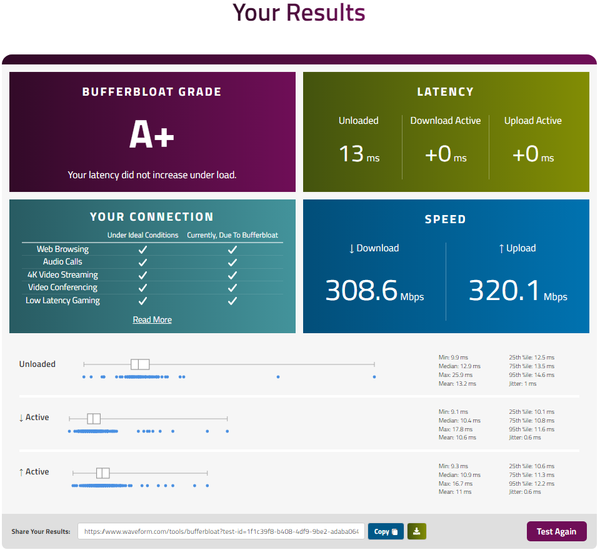
Task: Click 4K Video Streaming ideal conditions checkmark
Action: coord(142,274)
